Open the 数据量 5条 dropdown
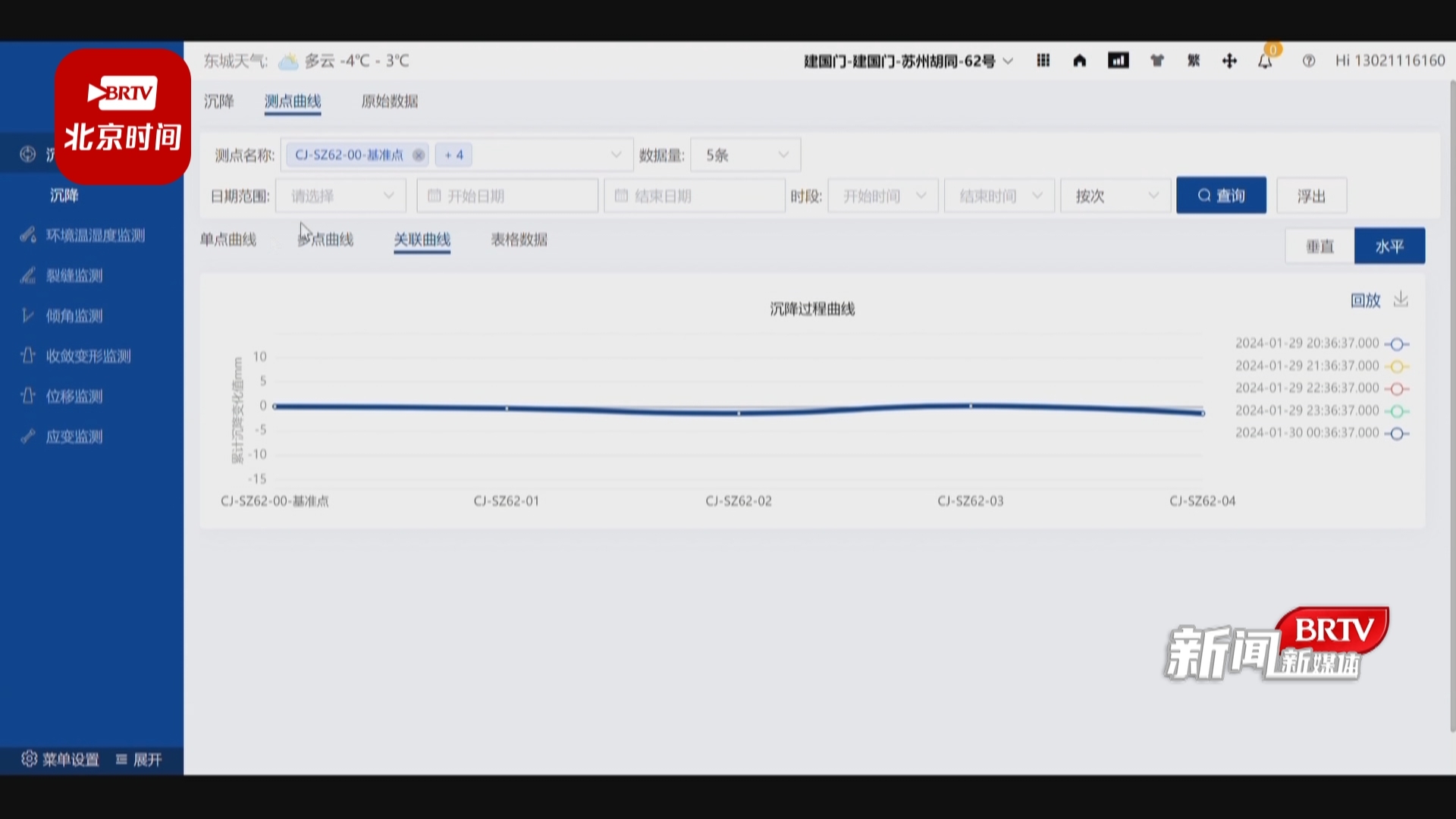This screenshot has width=1456, height=819. [745, 155]
